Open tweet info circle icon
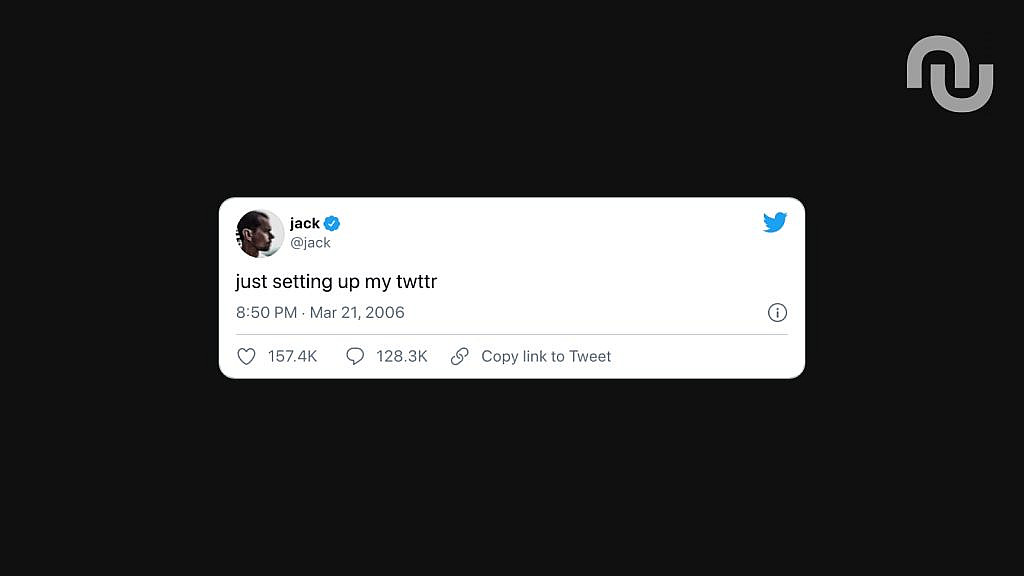 tap(777, 313)
